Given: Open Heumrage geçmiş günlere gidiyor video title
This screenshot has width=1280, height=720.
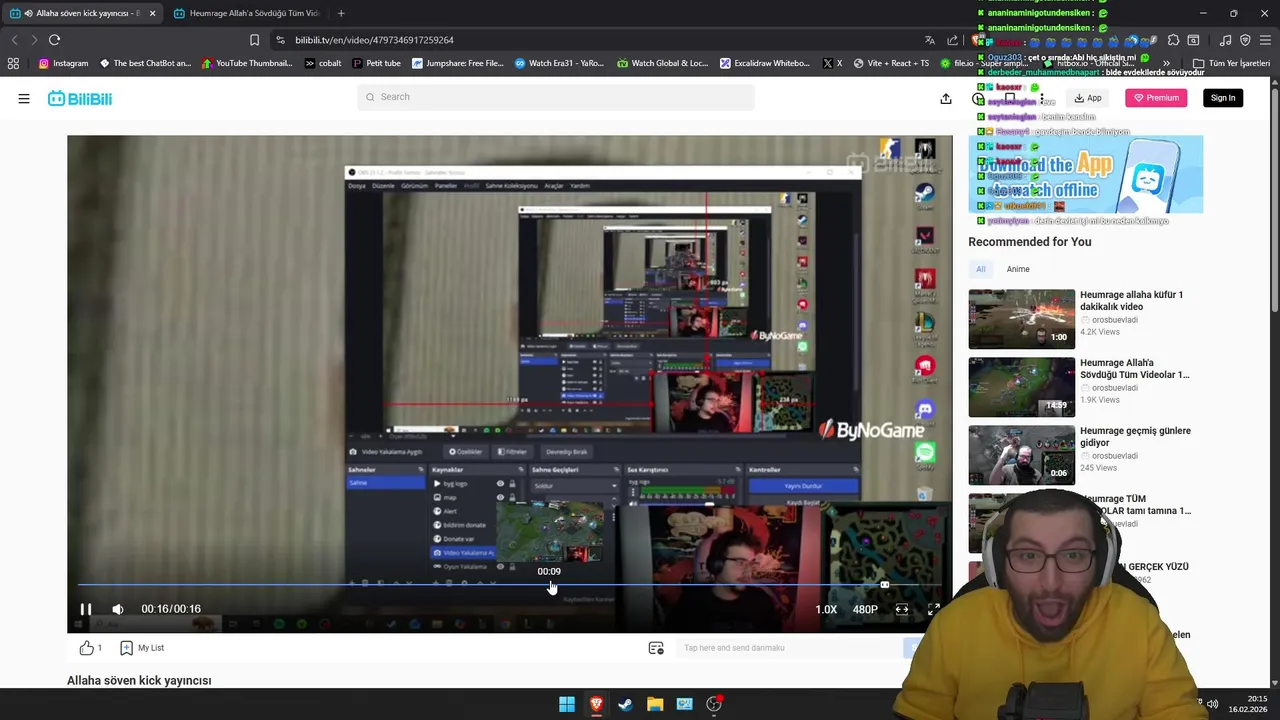Looking at the screenshot, I should coord(1135,437).
